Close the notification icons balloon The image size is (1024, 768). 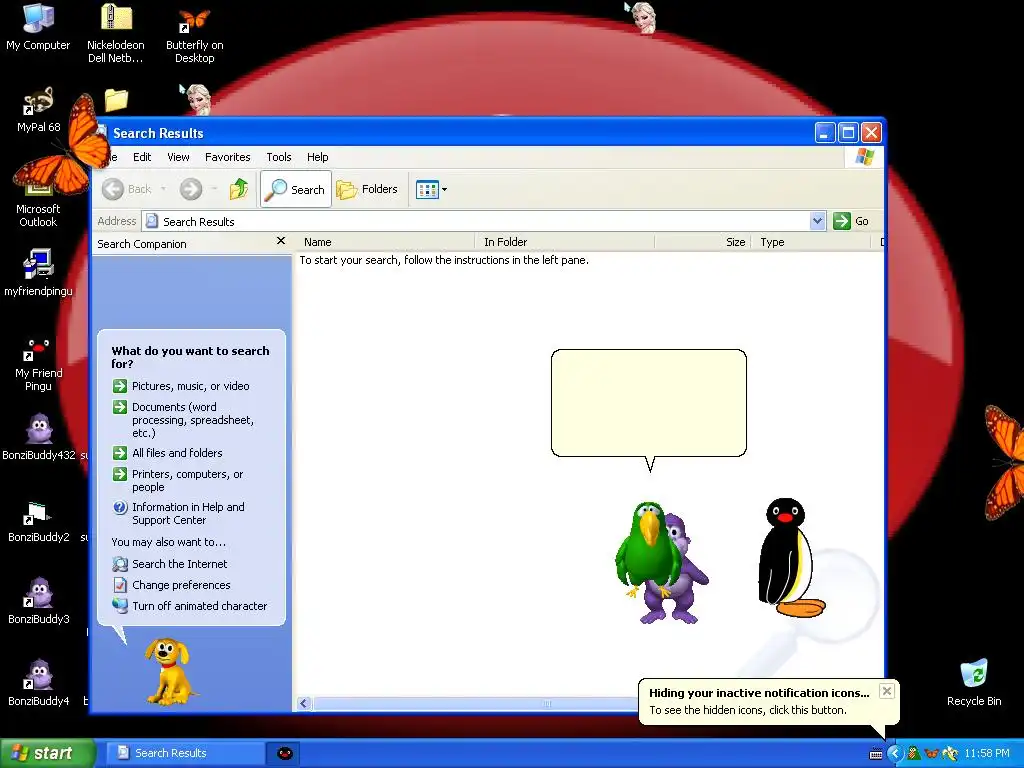coord(886,691)
